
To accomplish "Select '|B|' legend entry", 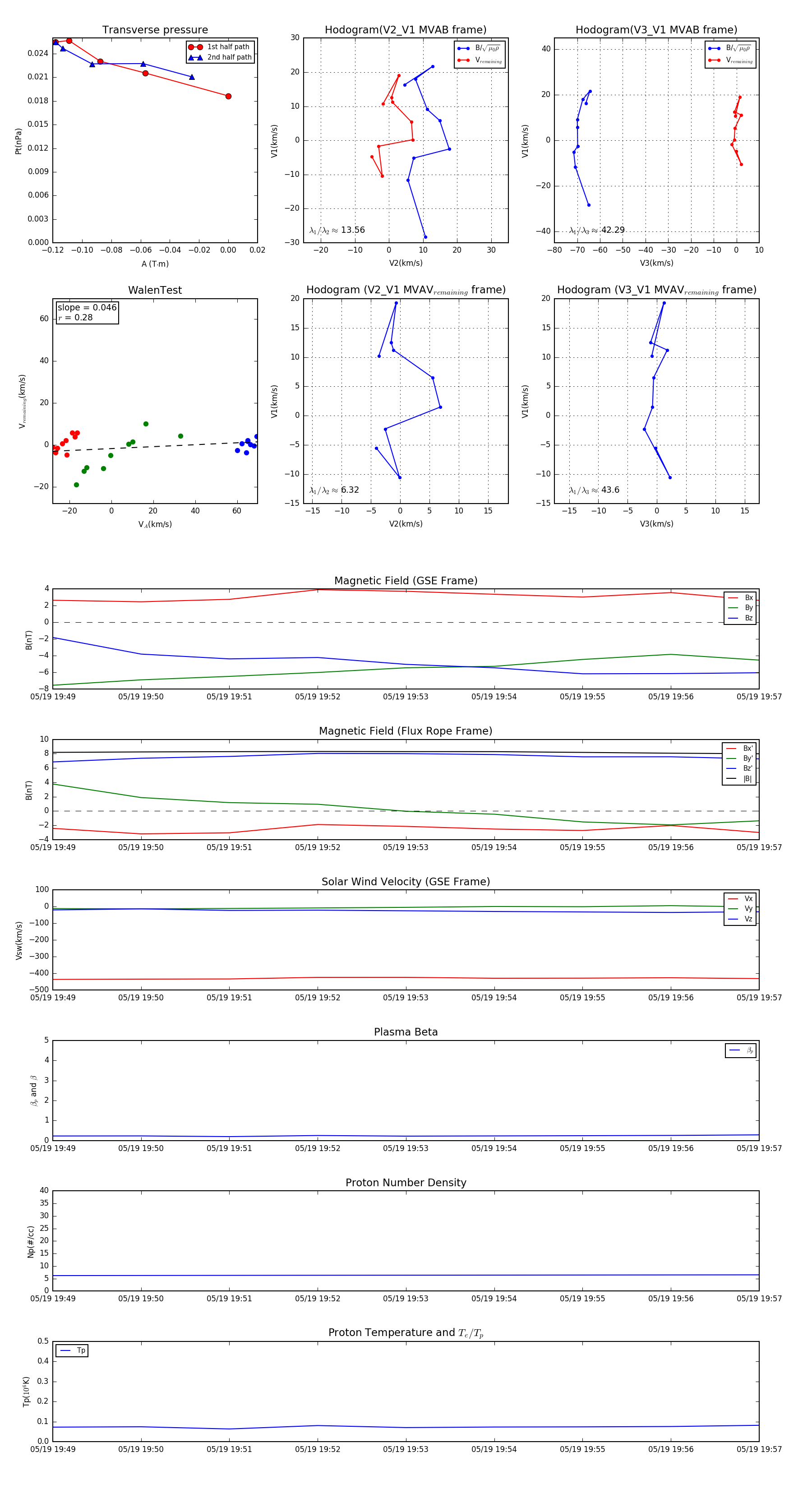I will point(739,779).
